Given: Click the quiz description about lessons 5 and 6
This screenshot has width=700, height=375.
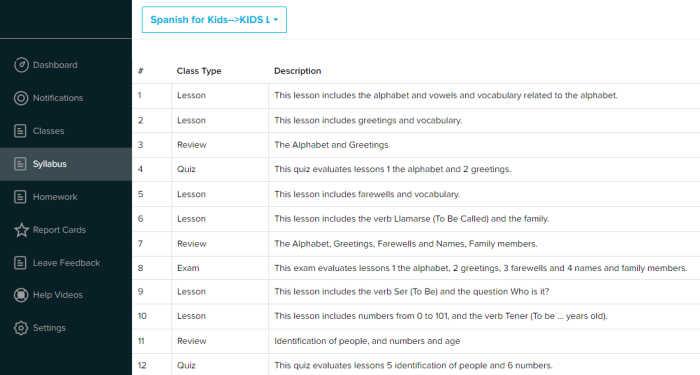Looking at the screenshot, I should 413,366.
